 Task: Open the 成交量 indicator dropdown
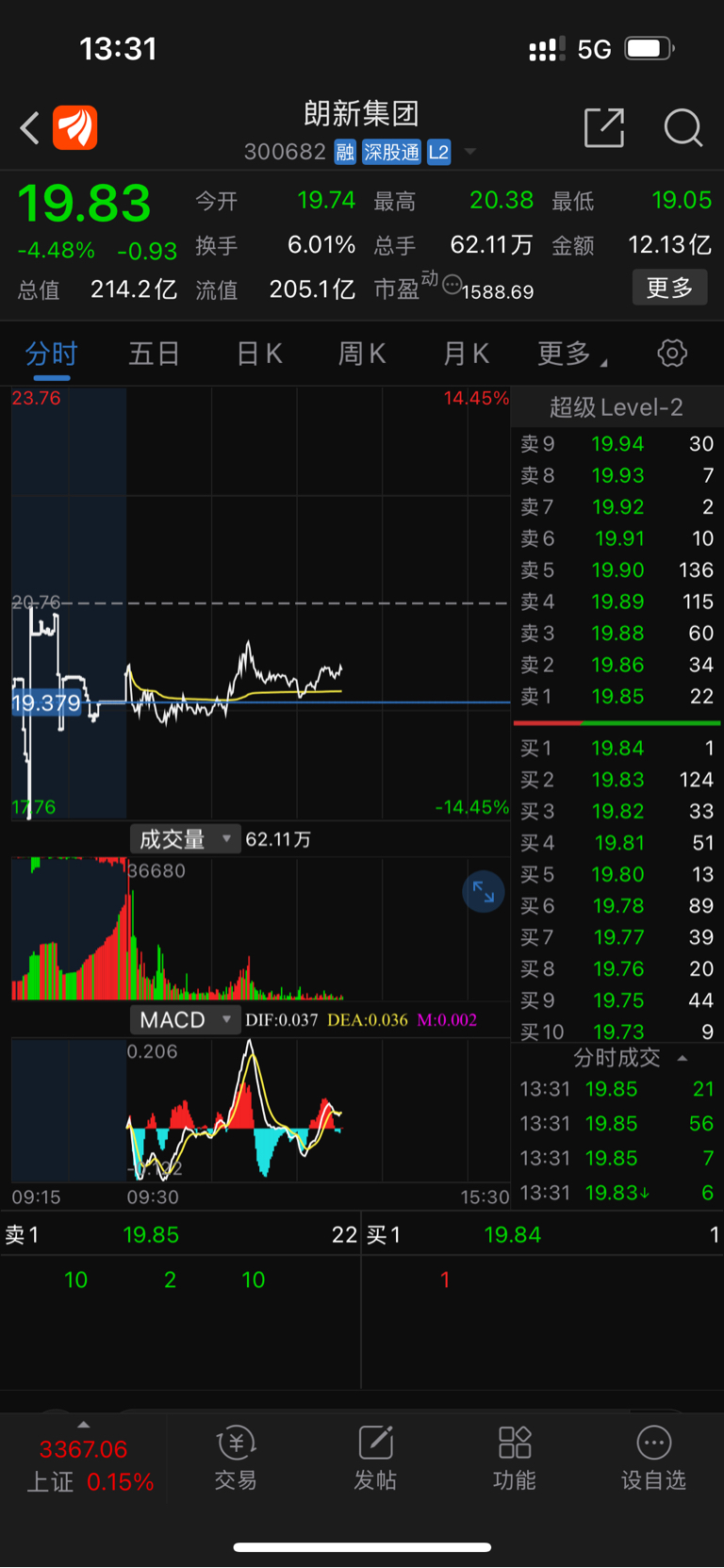tap(185, 838)
